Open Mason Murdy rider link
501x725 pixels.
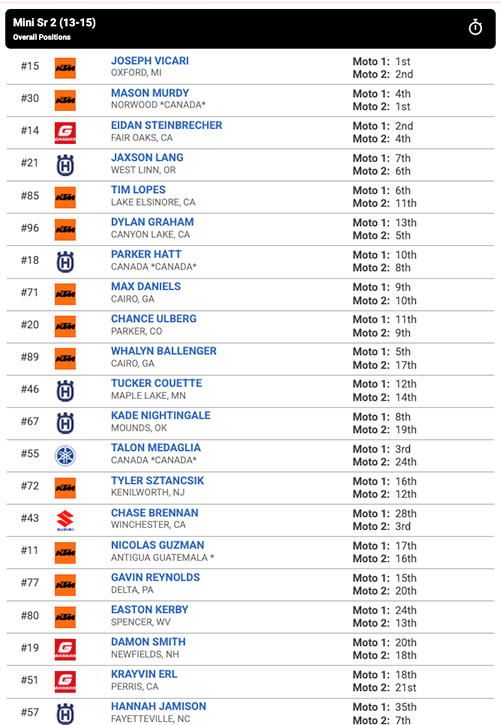tap(150, 93)
